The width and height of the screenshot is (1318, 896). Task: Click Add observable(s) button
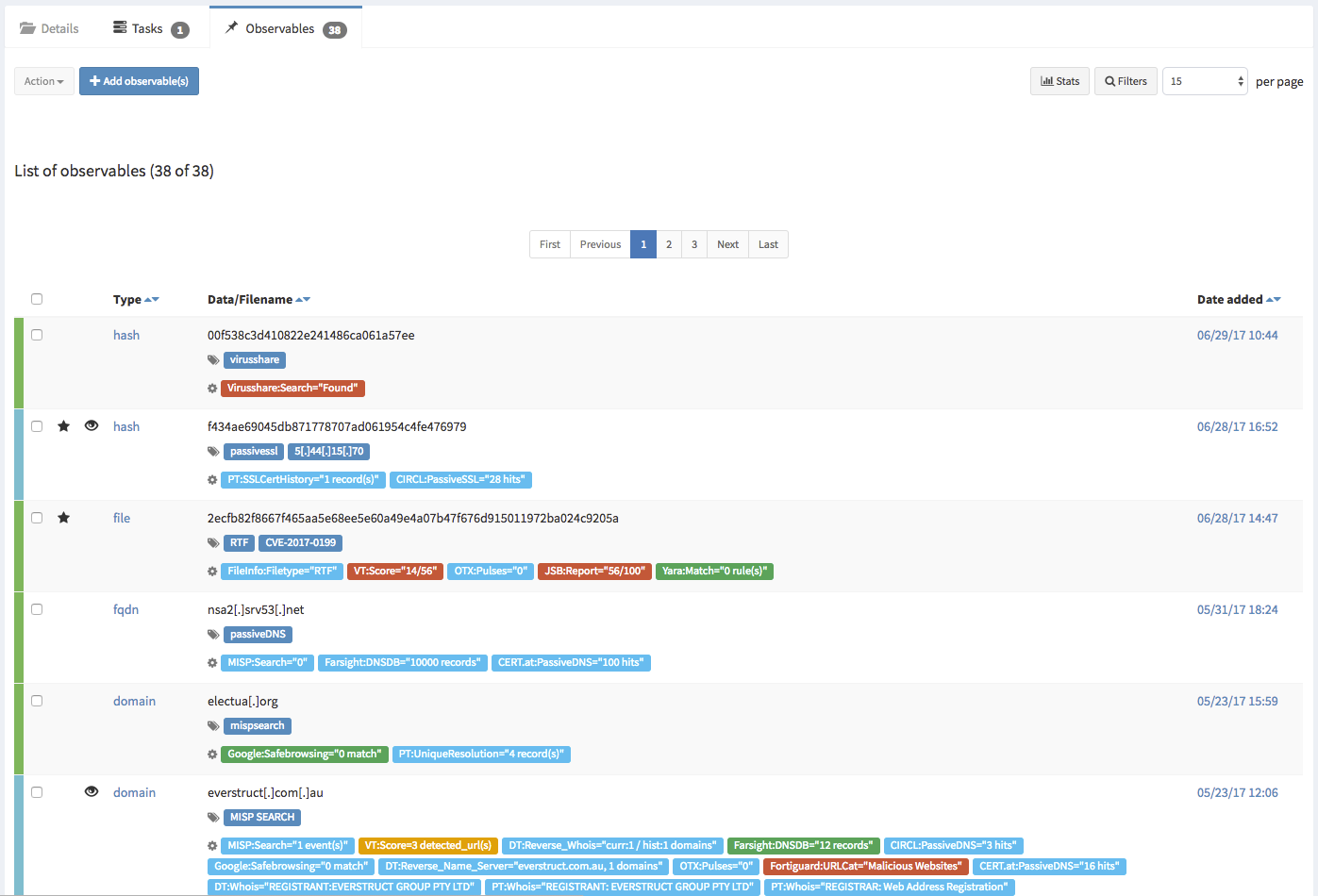point(139,81)
